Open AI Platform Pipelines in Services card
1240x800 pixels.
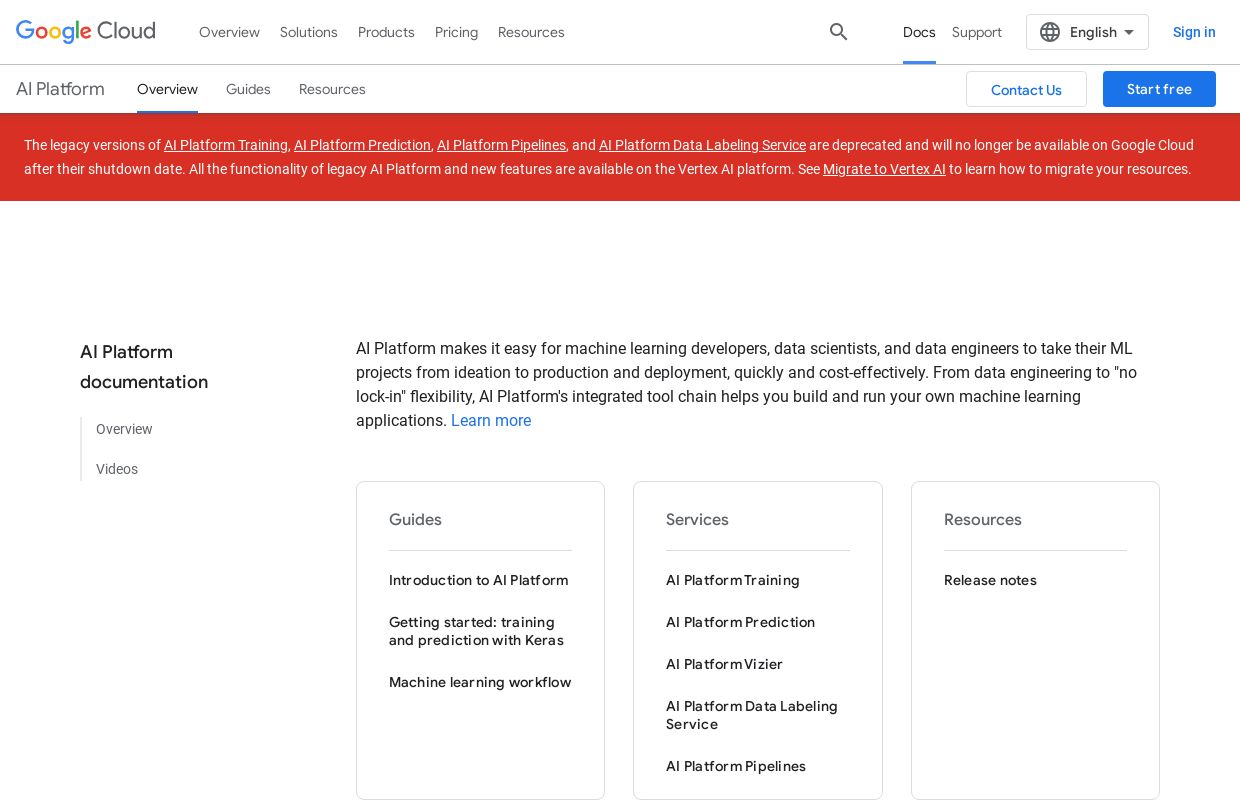pos(736,766)
